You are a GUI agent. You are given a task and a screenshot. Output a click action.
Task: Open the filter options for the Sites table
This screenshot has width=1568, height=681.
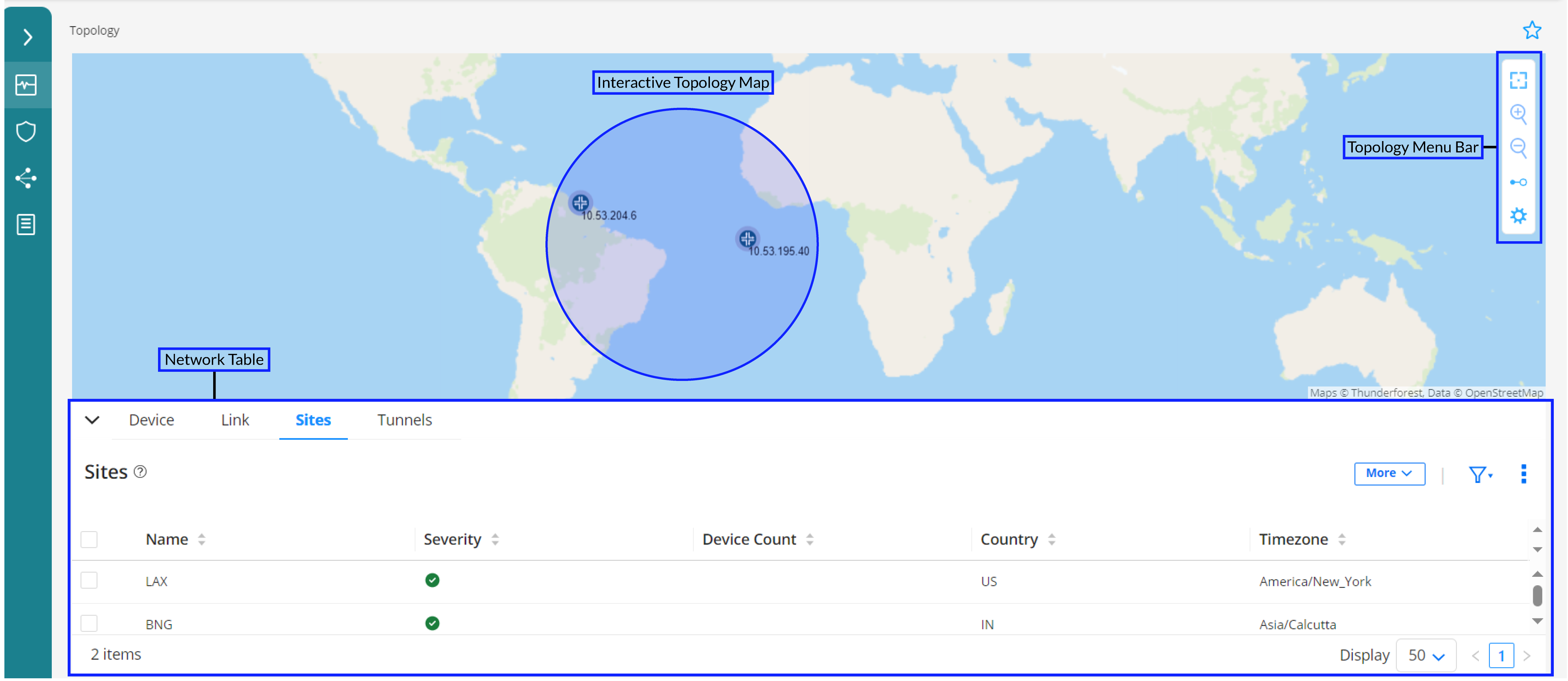click(x=1479, y=474)
